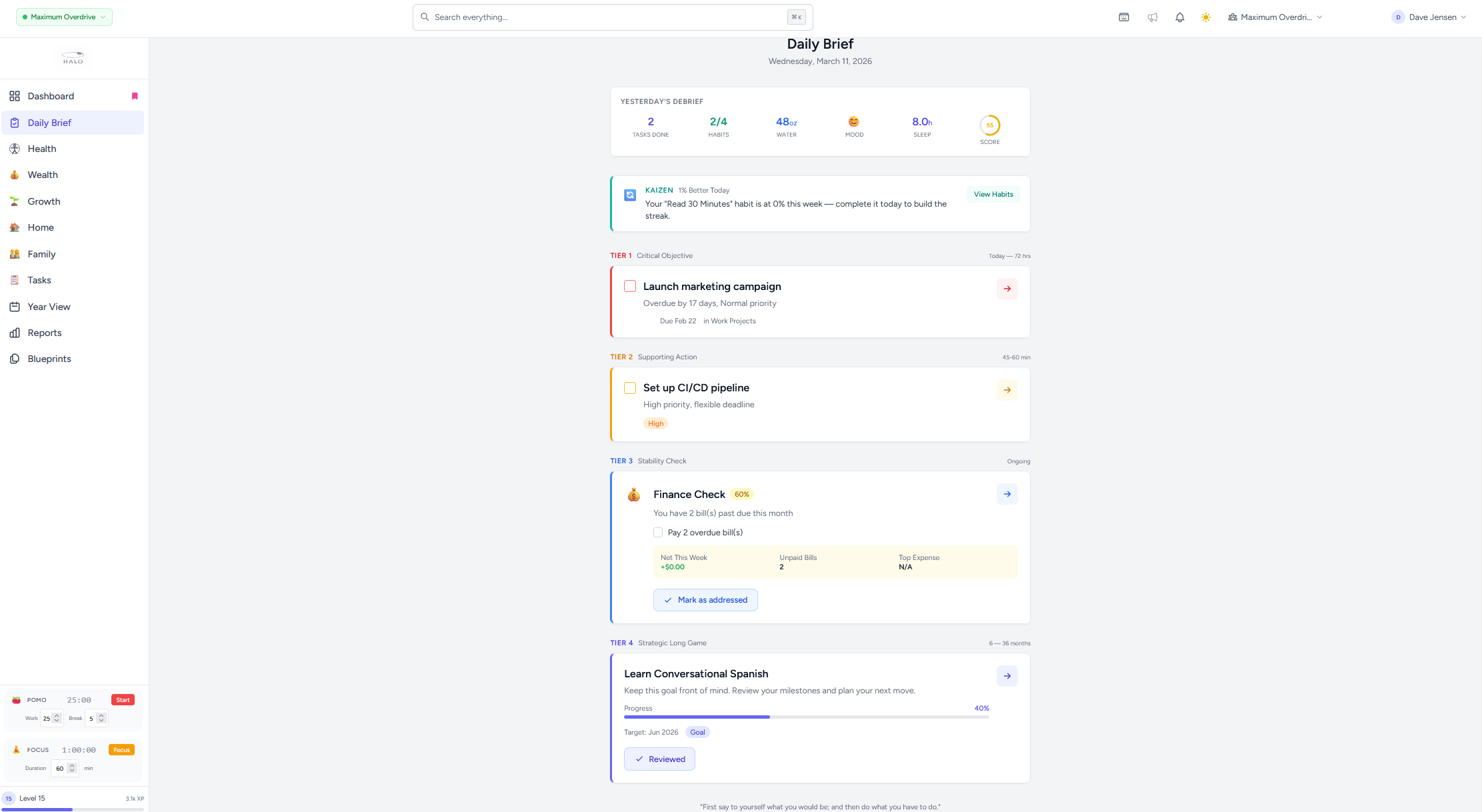Toggle light/dark theme with the sun icon
1482x812 pixels.
[1206, 17]
